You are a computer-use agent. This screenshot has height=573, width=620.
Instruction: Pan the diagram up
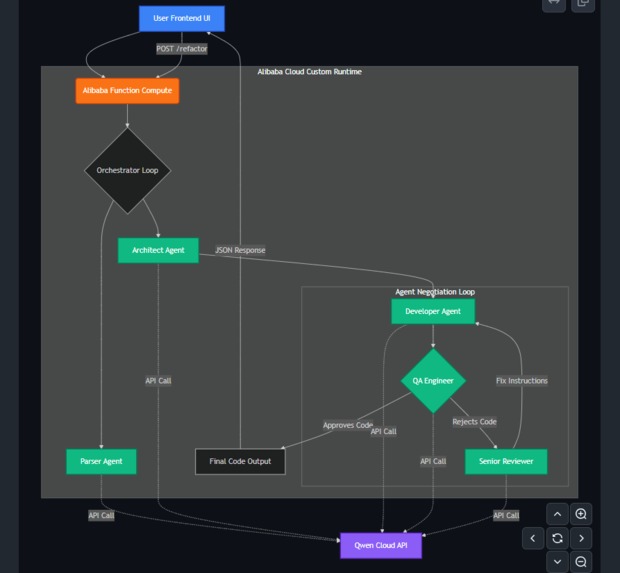pos(557,514)
